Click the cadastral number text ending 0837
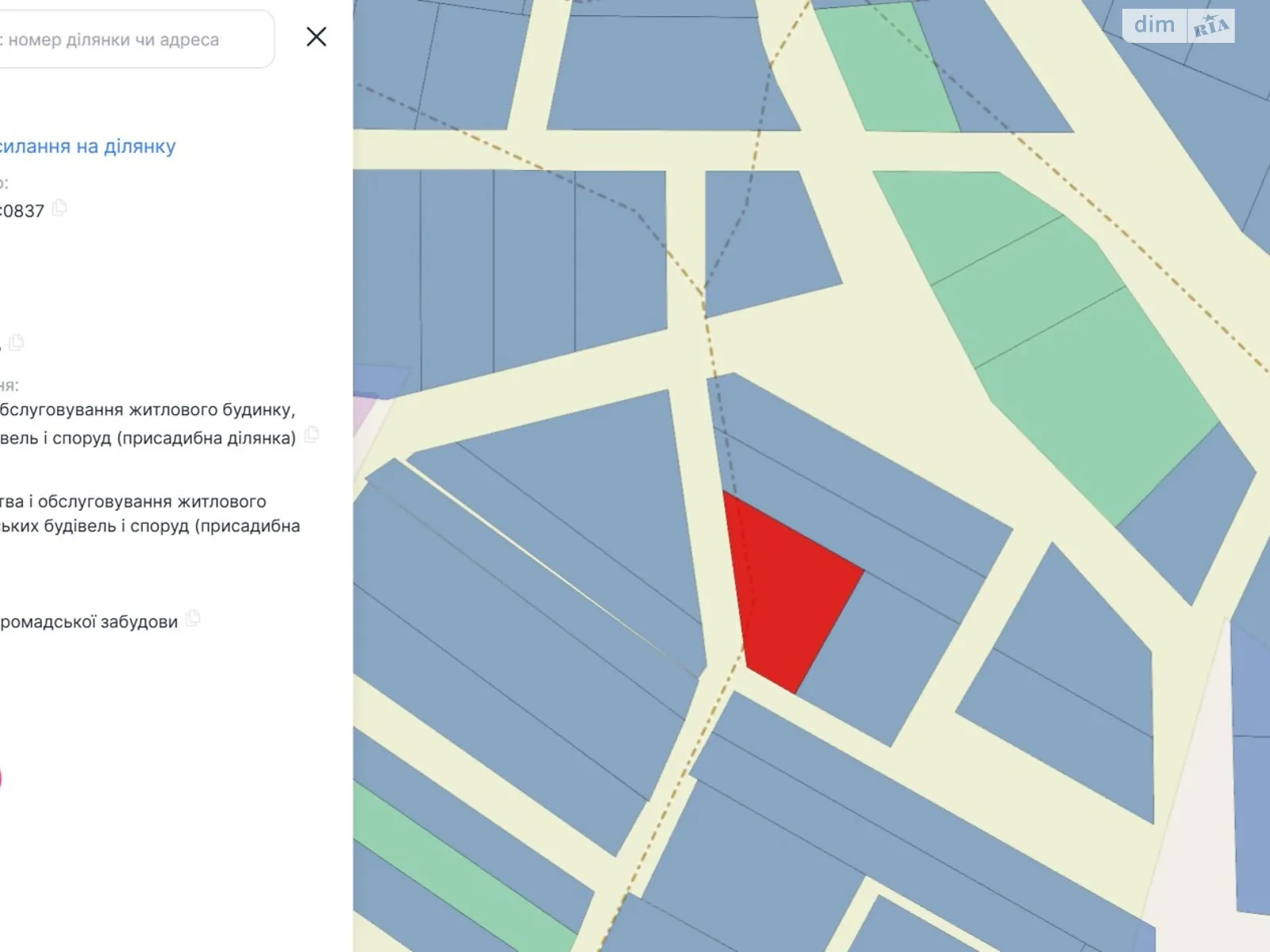This screenshot has height=952, width=1270. (22, 211)
